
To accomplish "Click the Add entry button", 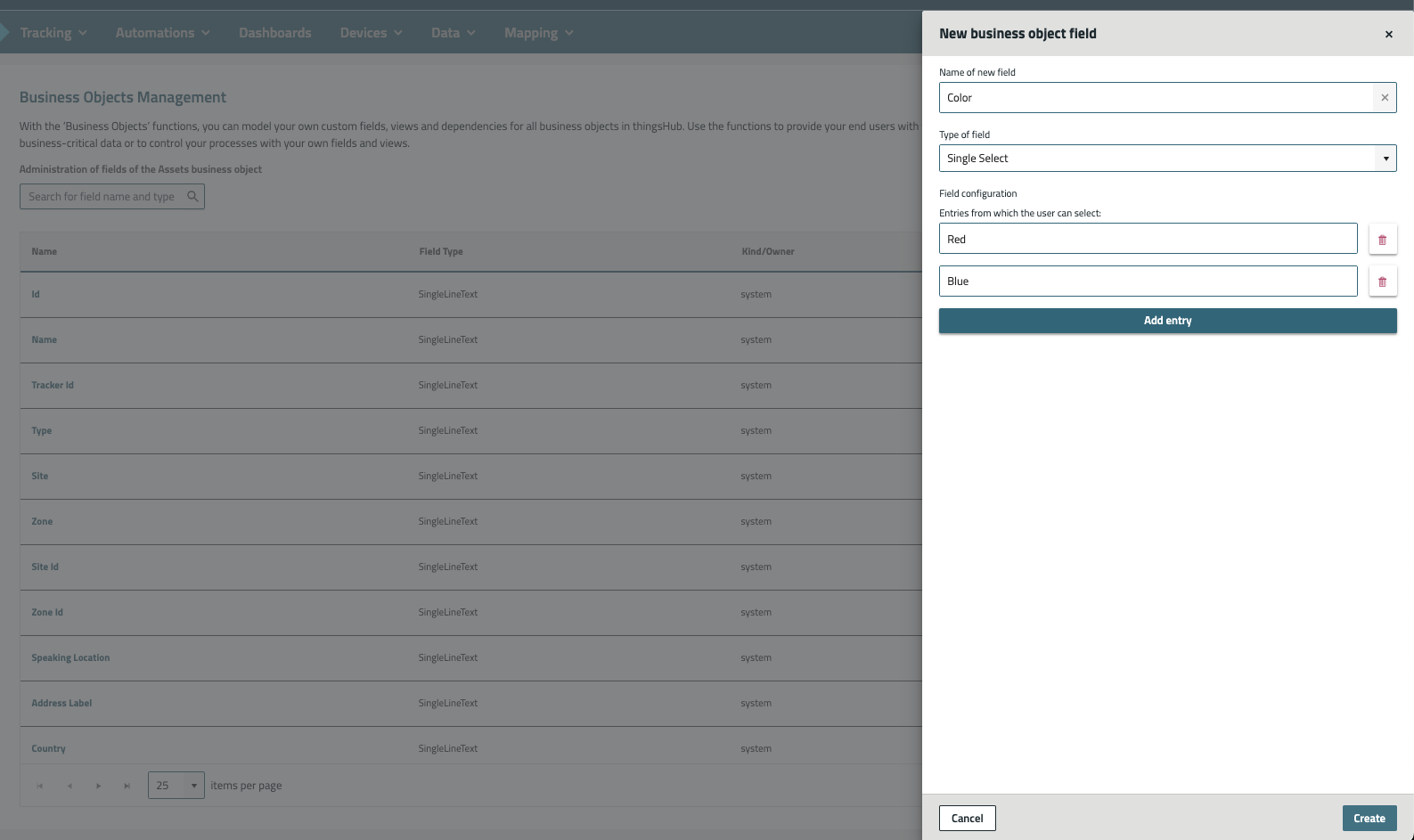I will coord(1167,321).
